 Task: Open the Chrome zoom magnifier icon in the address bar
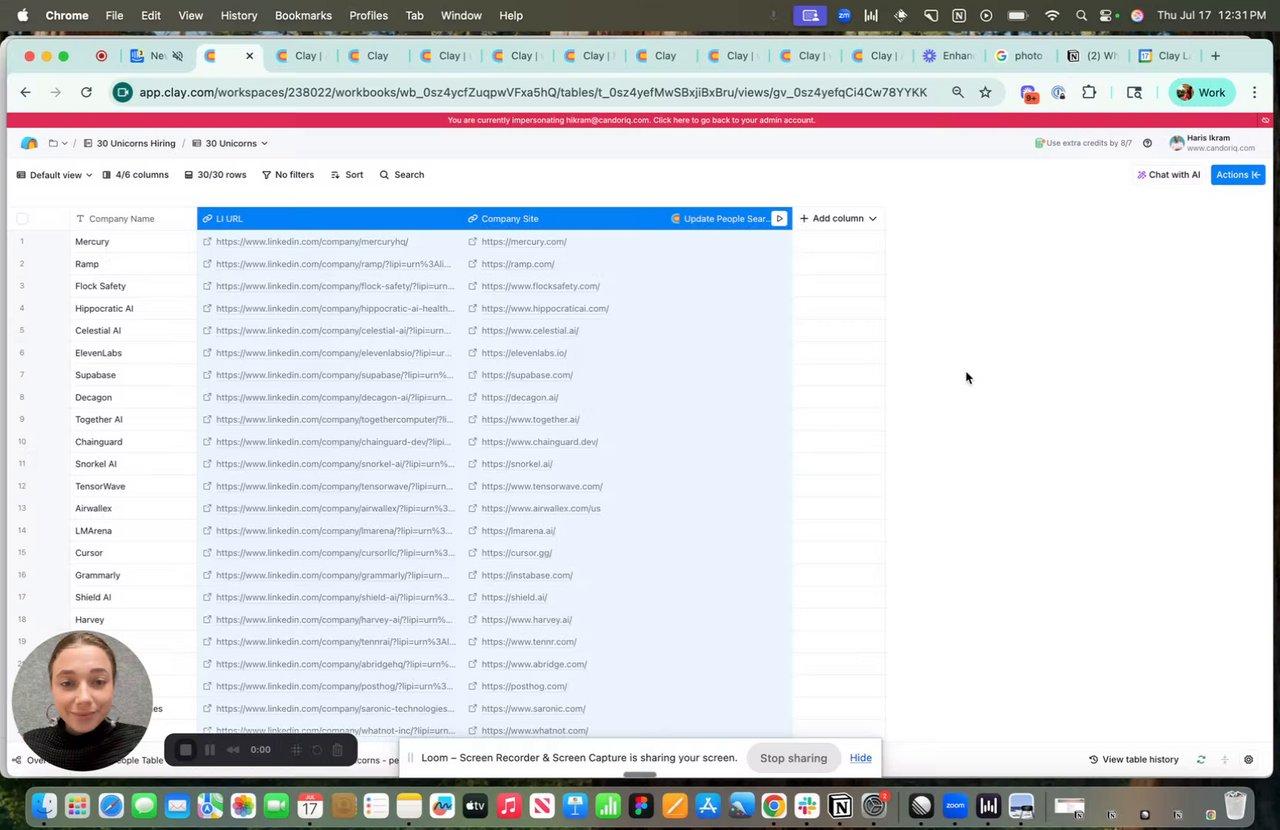(957, 92)
